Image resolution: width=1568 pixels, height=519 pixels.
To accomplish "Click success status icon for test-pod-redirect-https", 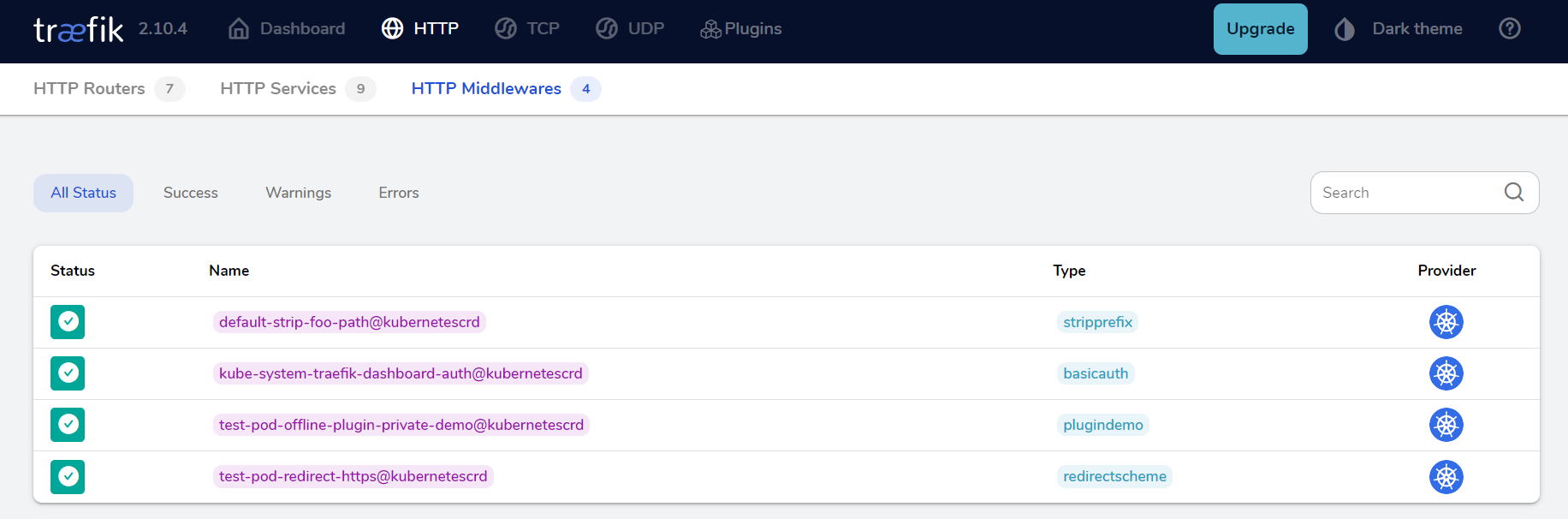I will click(x=68, y=476).
